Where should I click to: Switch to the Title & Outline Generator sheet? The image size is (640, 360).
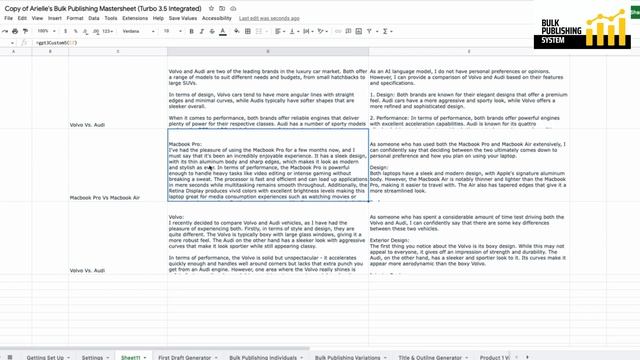pyautogui.click(x=430, y=357)
